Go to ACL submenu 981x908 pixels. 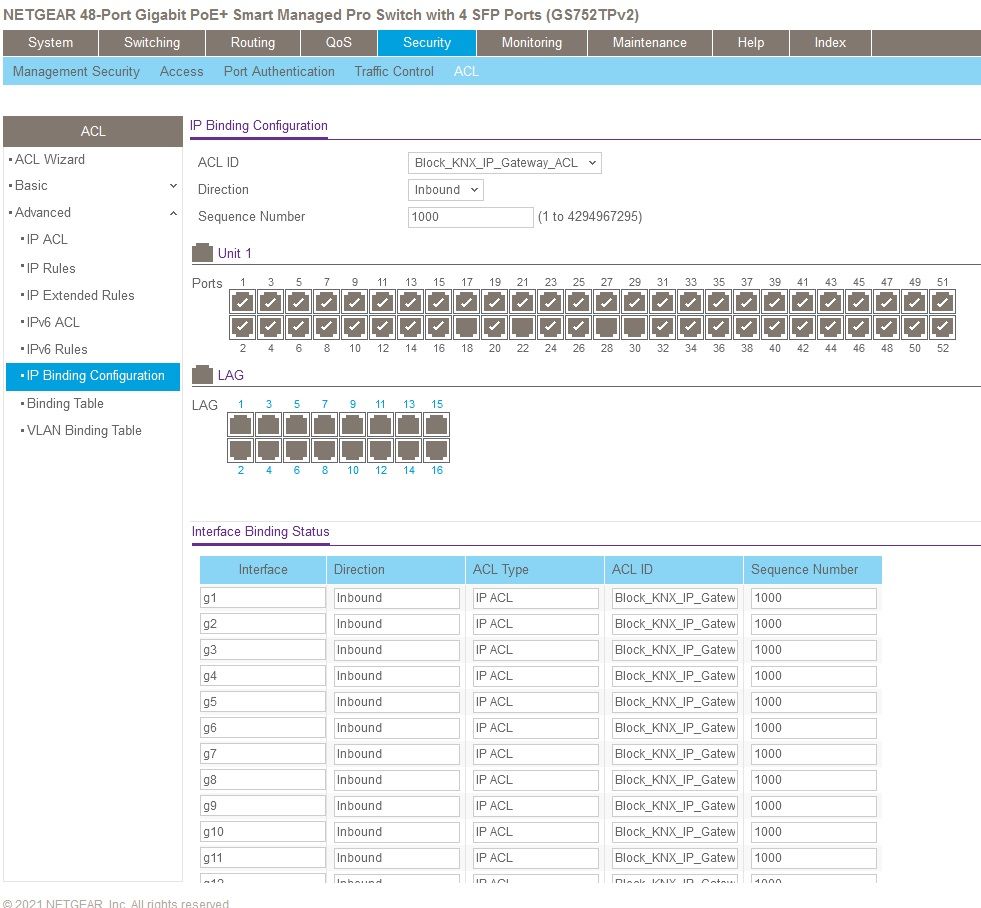[466, 71]
